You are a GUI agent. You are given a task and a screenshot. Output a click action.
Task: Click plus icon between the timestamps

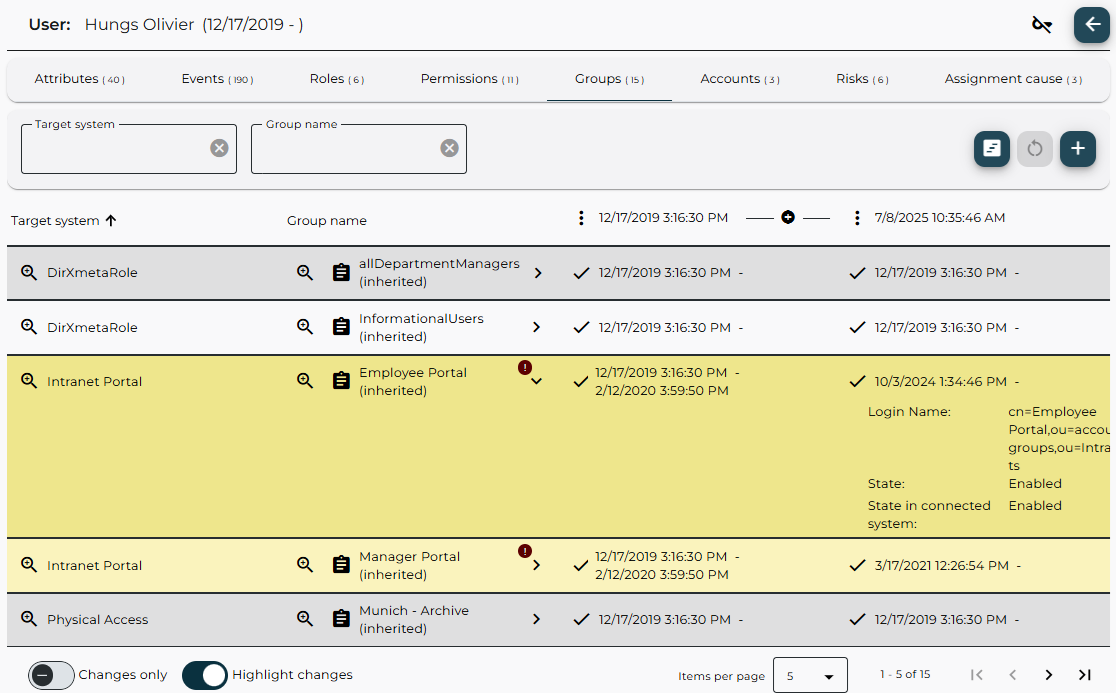(788, 217)
